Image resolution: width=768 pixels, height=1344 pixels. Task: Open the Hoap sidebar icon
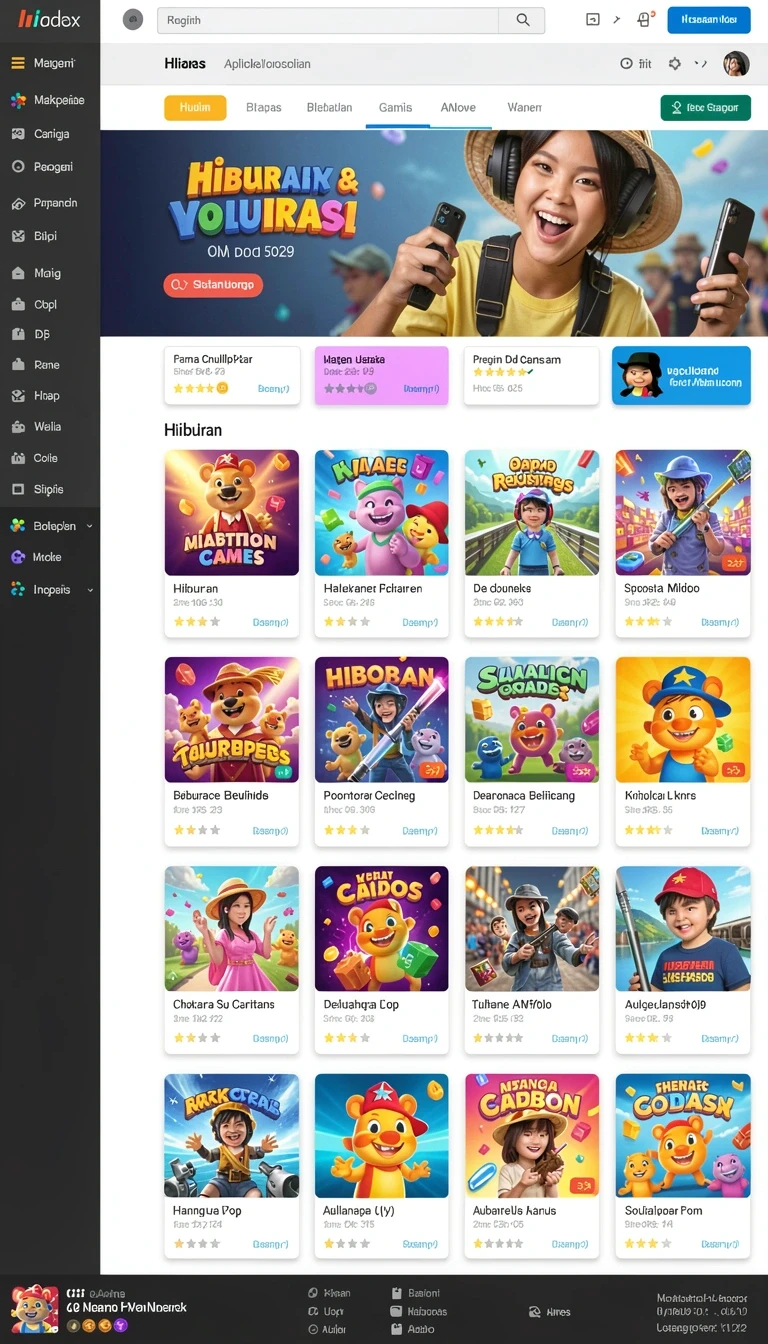coord(17,396)
